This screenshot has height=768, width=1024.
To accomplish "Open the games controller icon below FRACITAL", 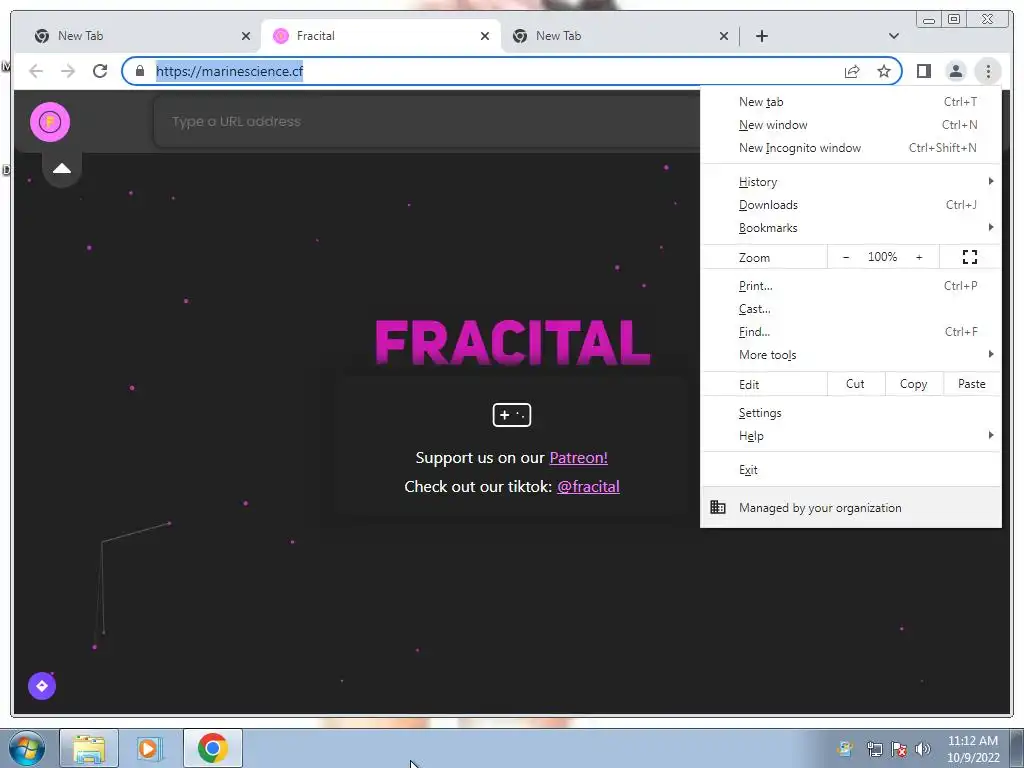I will (512, 415).
